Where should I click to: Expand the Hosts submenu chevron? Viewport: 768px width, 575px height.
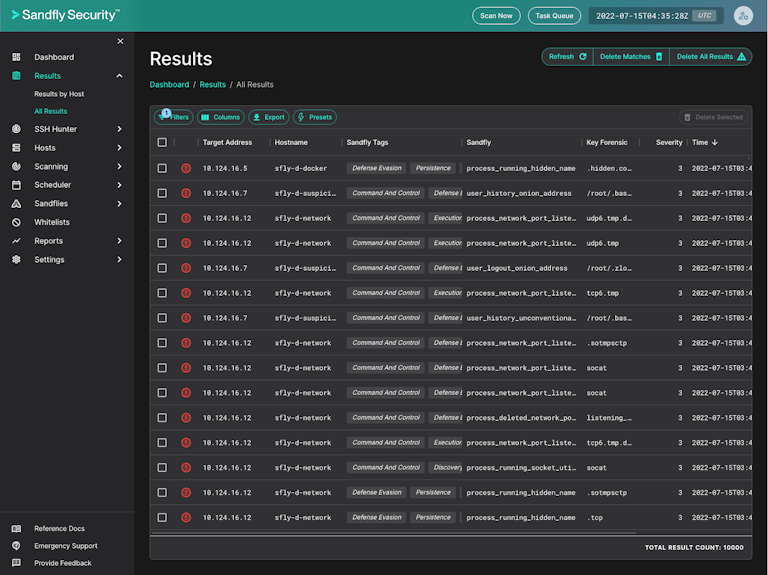120,147
